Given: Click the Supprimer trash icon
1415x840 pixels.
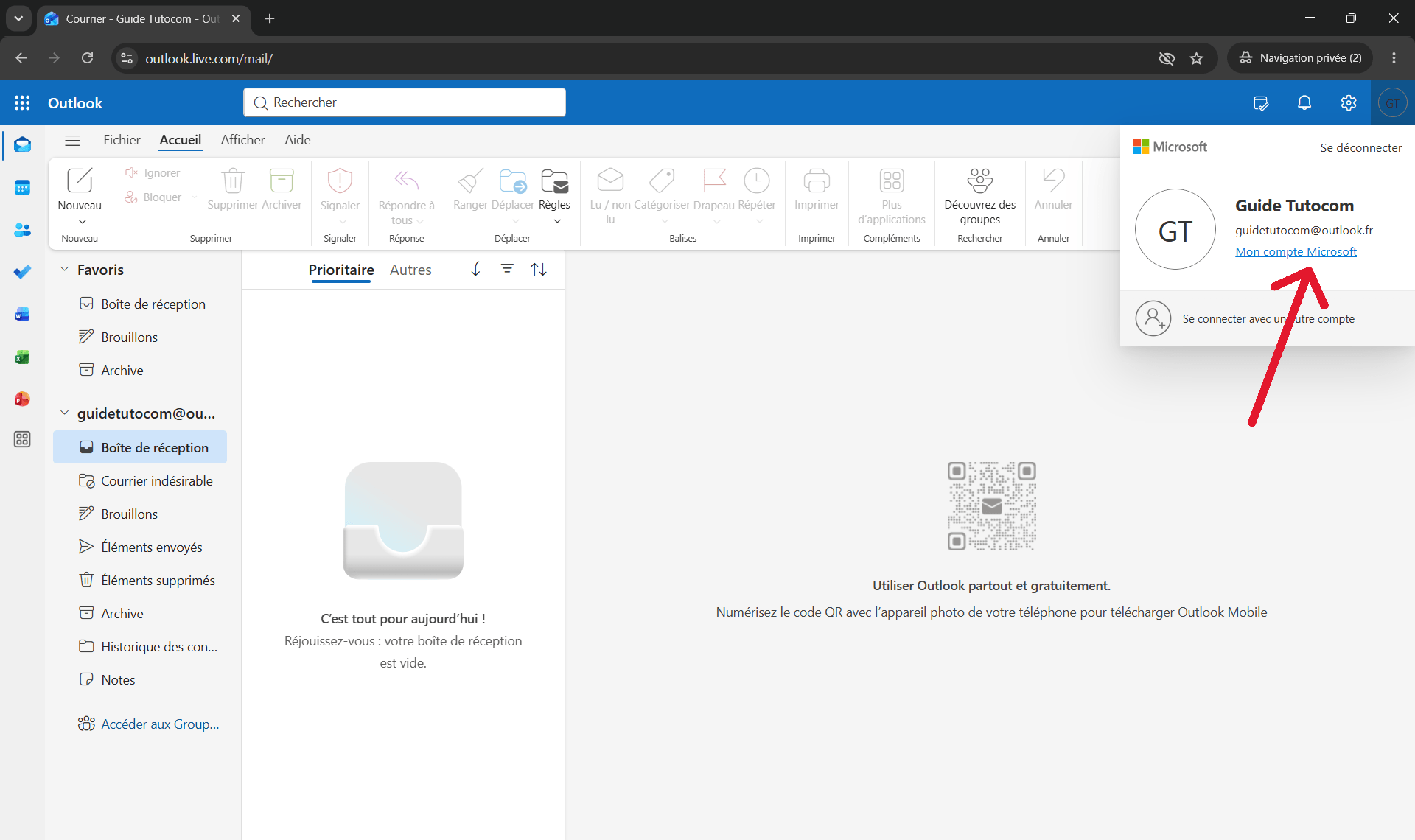Looking at the screenshot, I should [x=233, y=181].
